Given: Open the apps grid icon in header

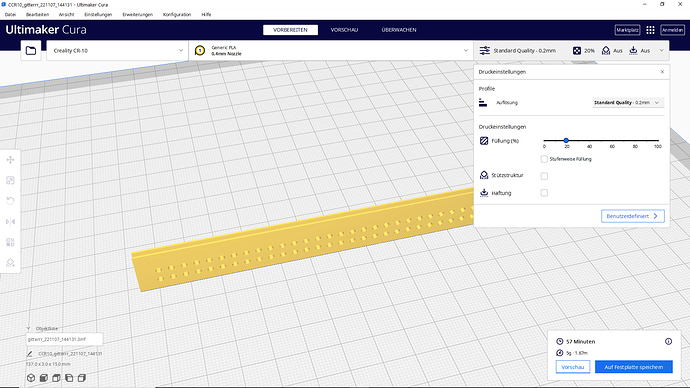Looking at the screenshot, I should (650, 30).
